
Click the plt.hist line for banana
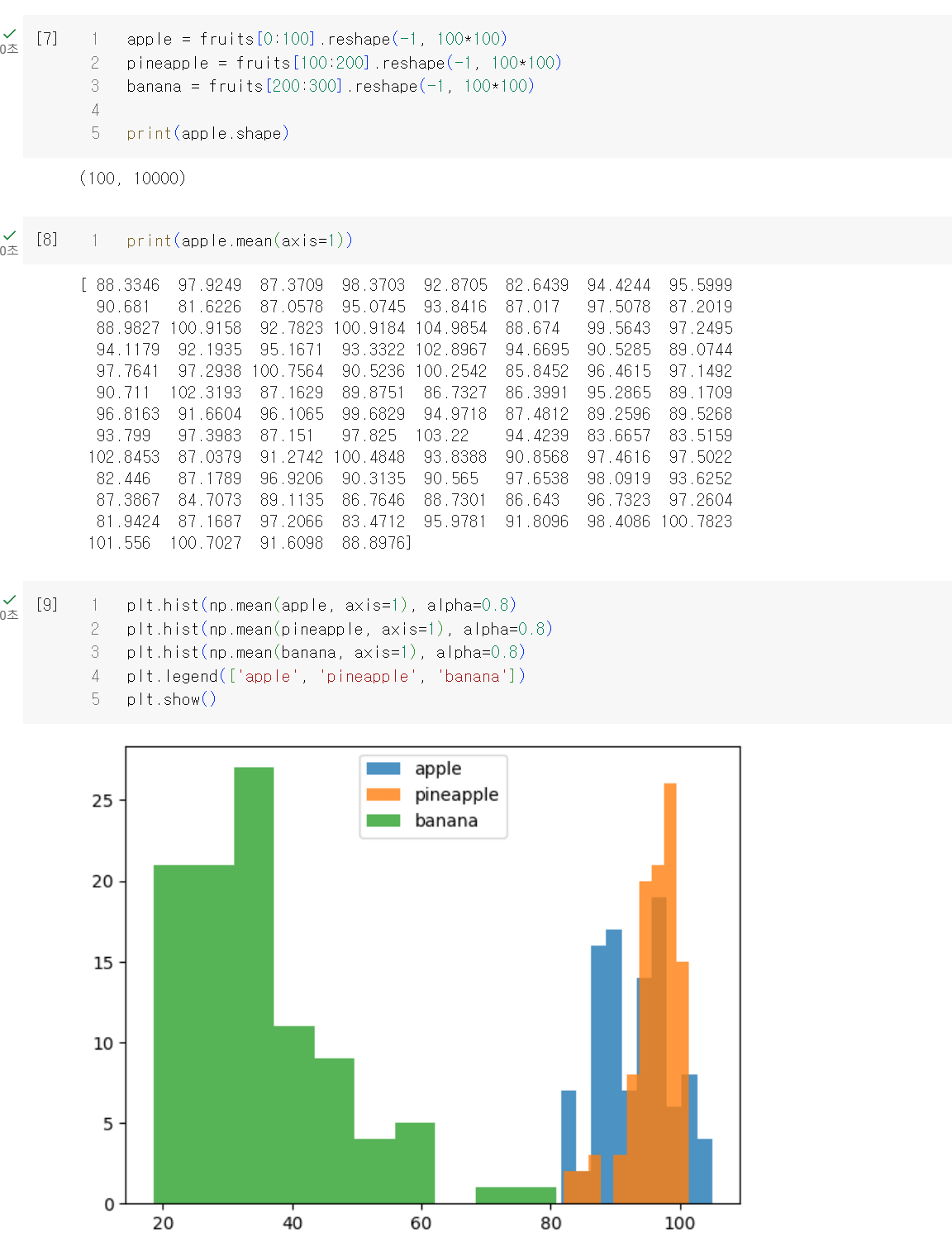coord(326,652)
